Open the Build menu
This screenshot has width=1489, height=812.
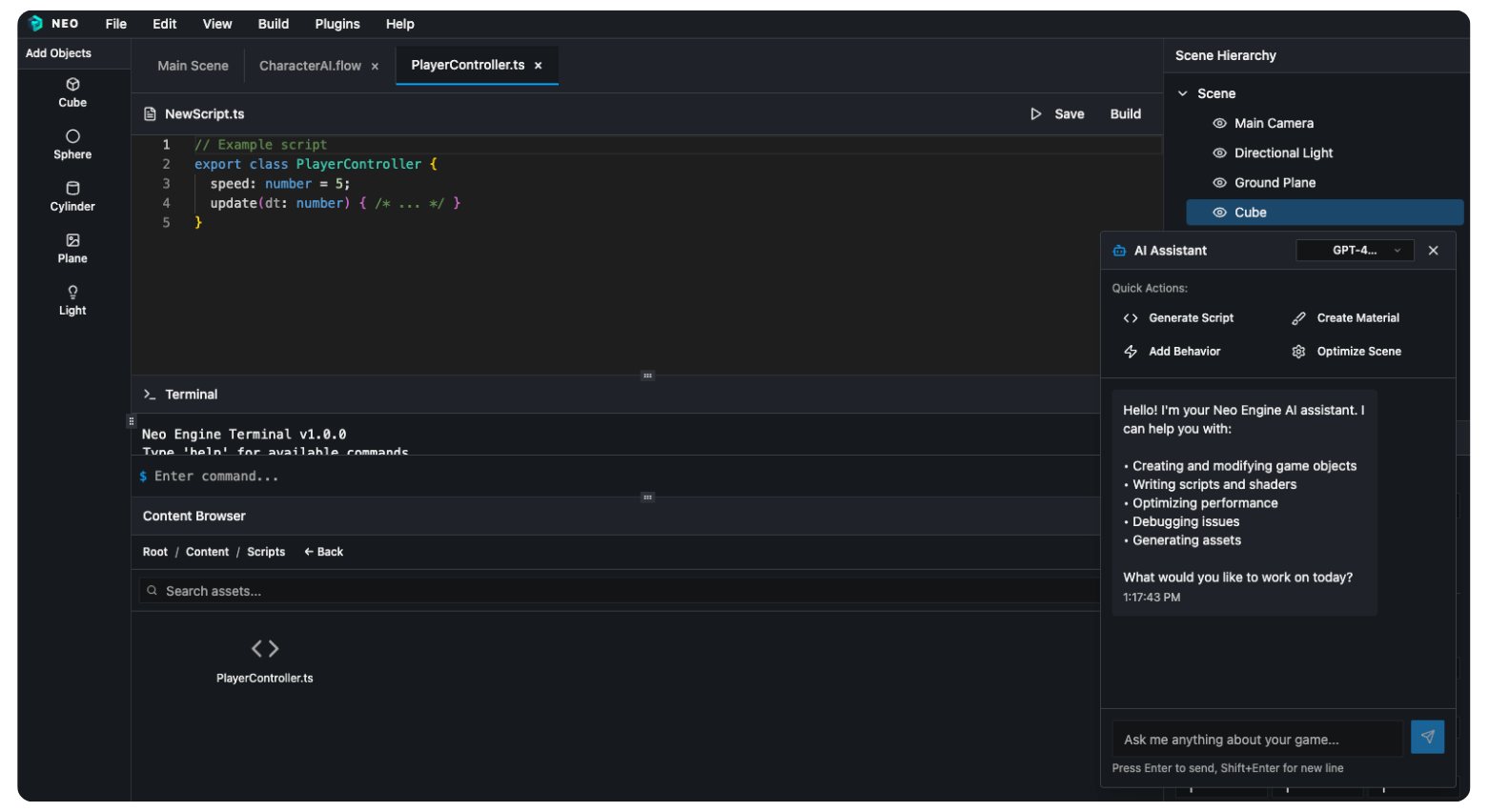pos(274,24)
